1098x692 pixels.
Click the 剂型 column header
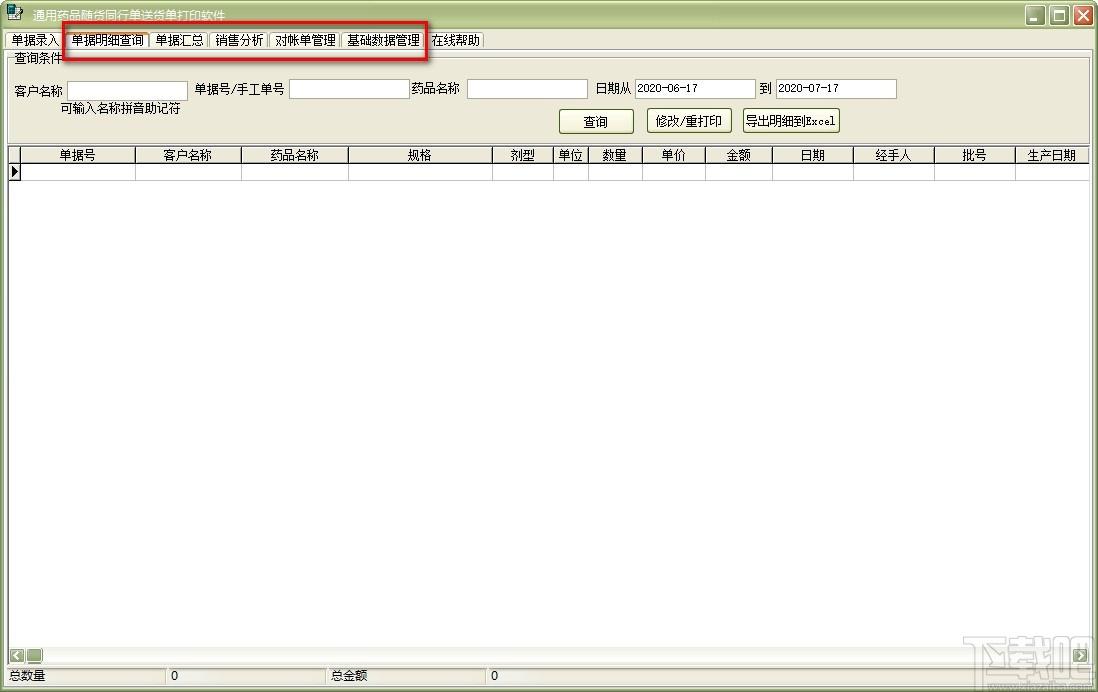point(522,155)
